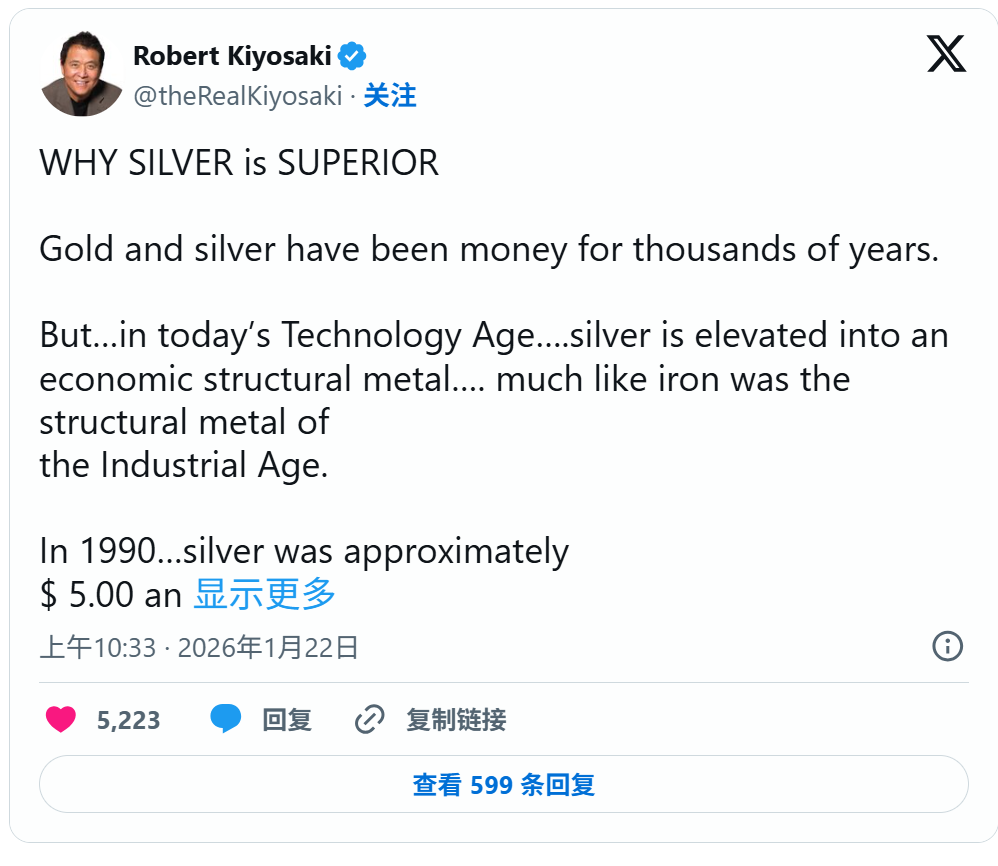Screen dimensions: 998x866
Task: Open the @theRealKiyosaki handle link
Action: pos(237,96)
